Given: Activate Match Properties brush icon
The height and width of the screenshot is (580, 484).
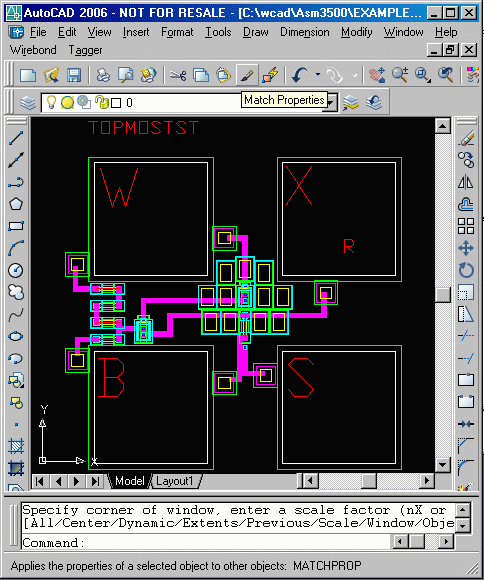Looking at the screenshot, I should pyautogui.click(x=247, y=75).
